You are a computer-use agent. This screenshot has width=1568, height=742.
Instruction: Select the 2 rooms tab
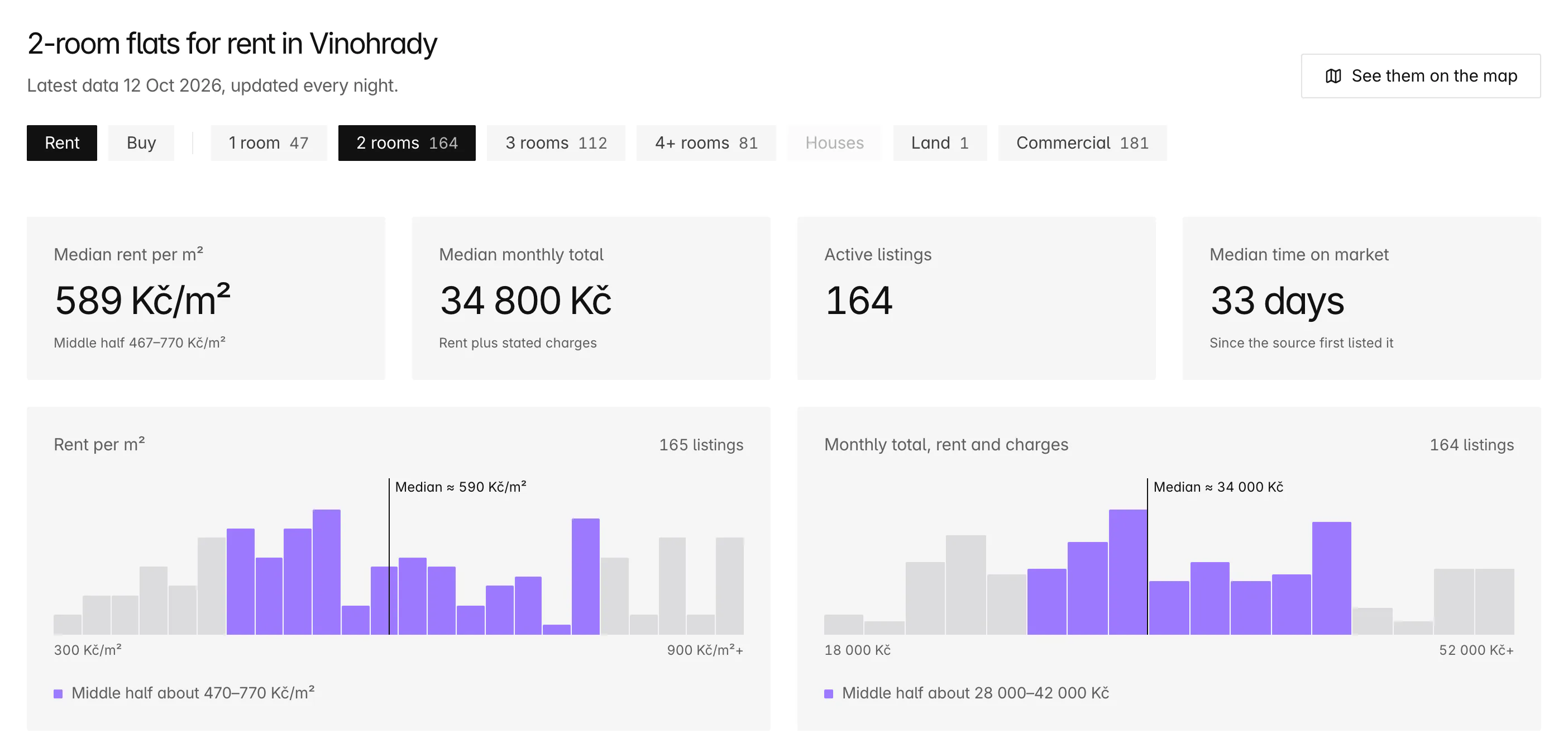click(407, 142)
